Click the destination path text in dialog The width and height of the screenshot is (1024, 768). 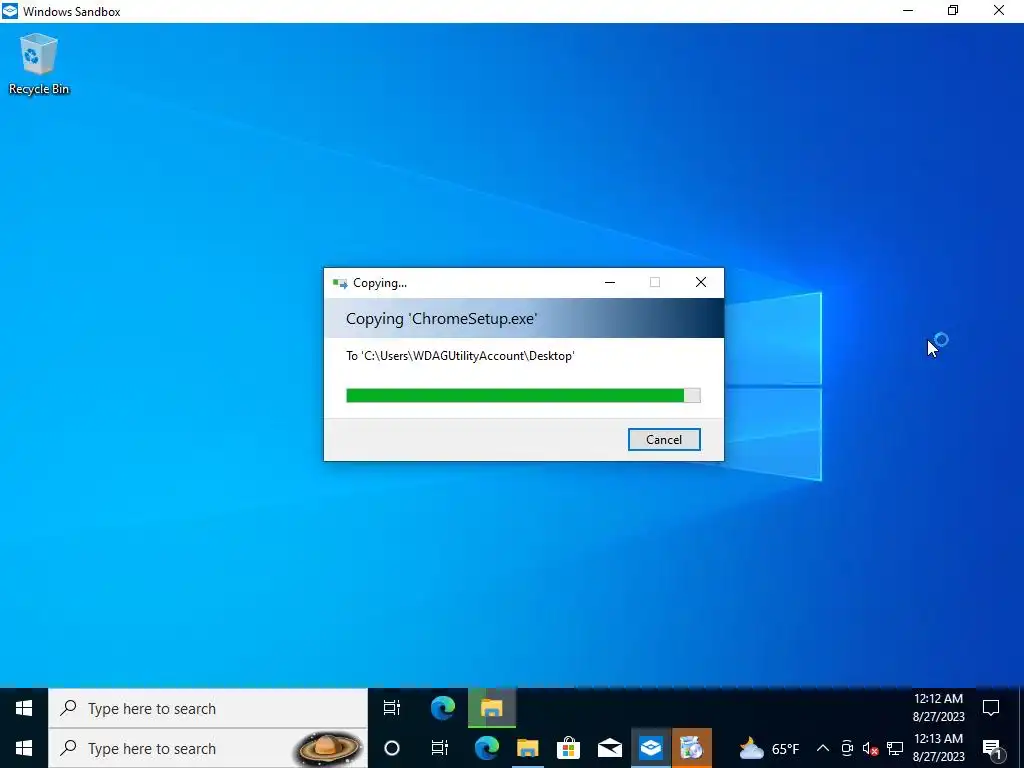pyautogui.click(x=460, y=356)
